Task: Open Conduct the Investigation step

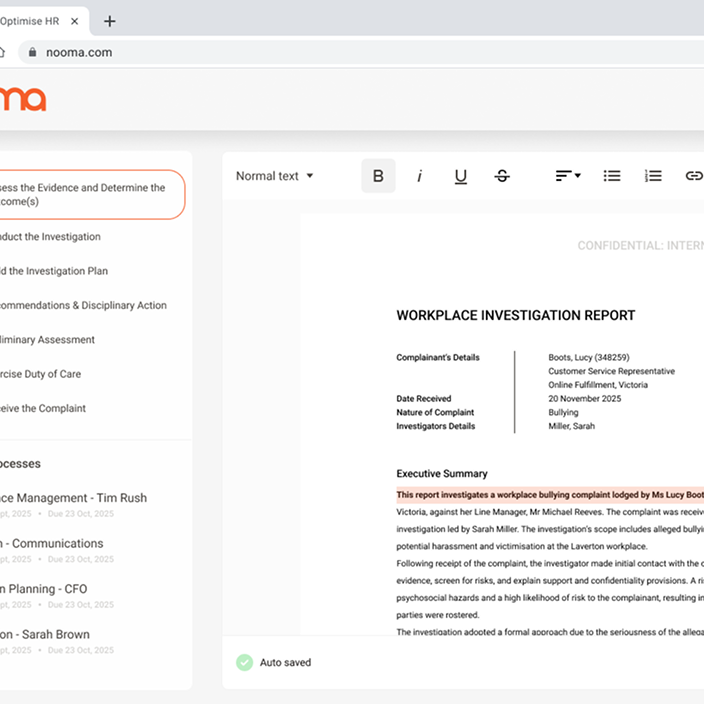Action: (50, 237)
